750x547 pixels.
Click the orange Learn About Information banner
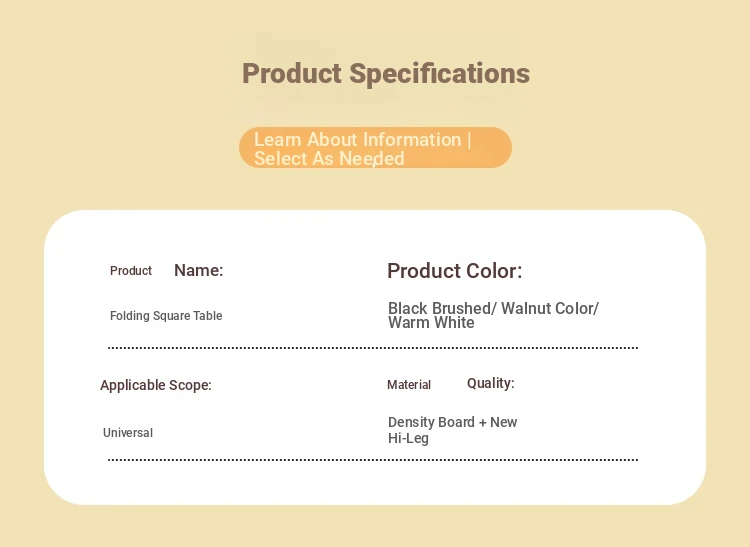375,147
